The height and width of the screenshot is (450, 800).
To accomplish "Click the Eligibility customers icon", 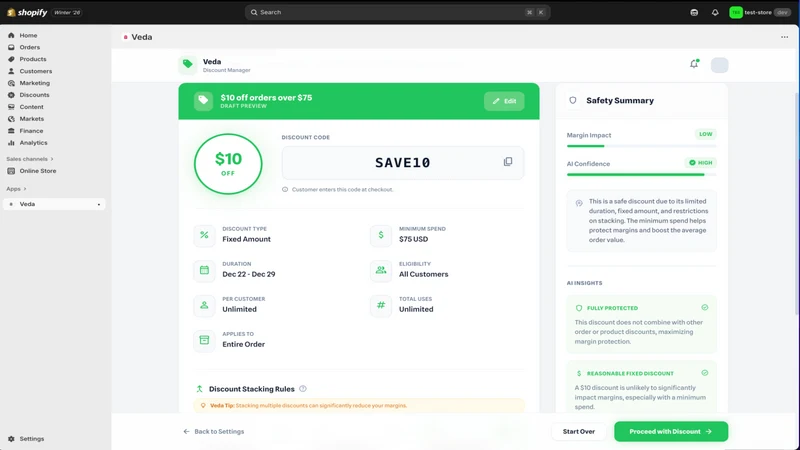I will tap(381, 270).
